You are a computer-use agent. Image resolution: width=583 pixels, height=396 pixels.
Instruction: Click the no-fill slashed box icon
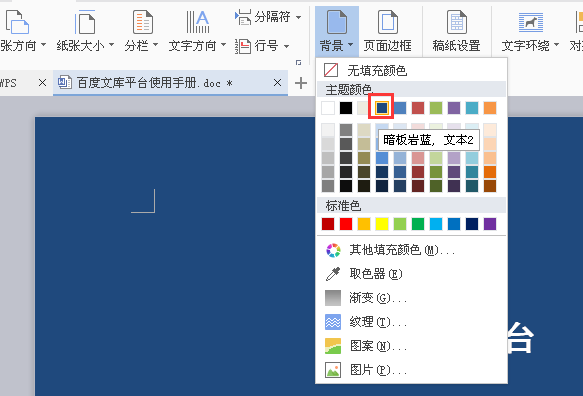coord(331,70)
